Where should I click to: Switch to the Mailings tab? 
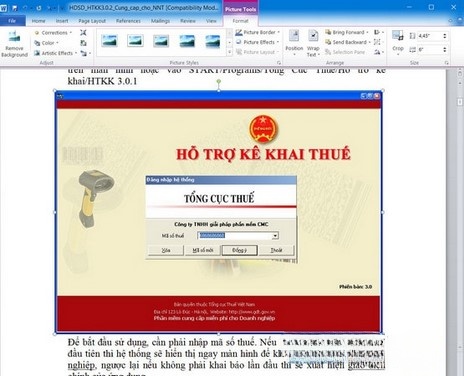160,21
